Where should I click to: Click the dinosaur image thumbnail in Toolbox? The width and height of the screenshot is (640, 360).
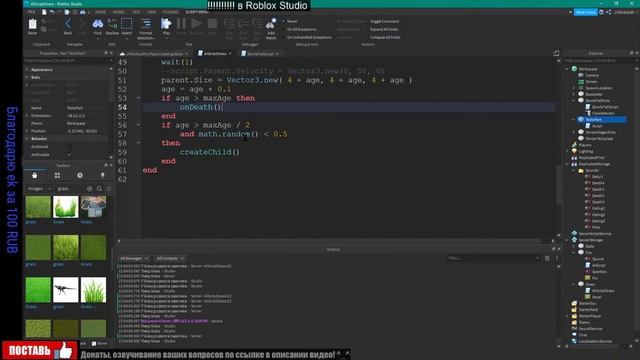click(65, 289)
